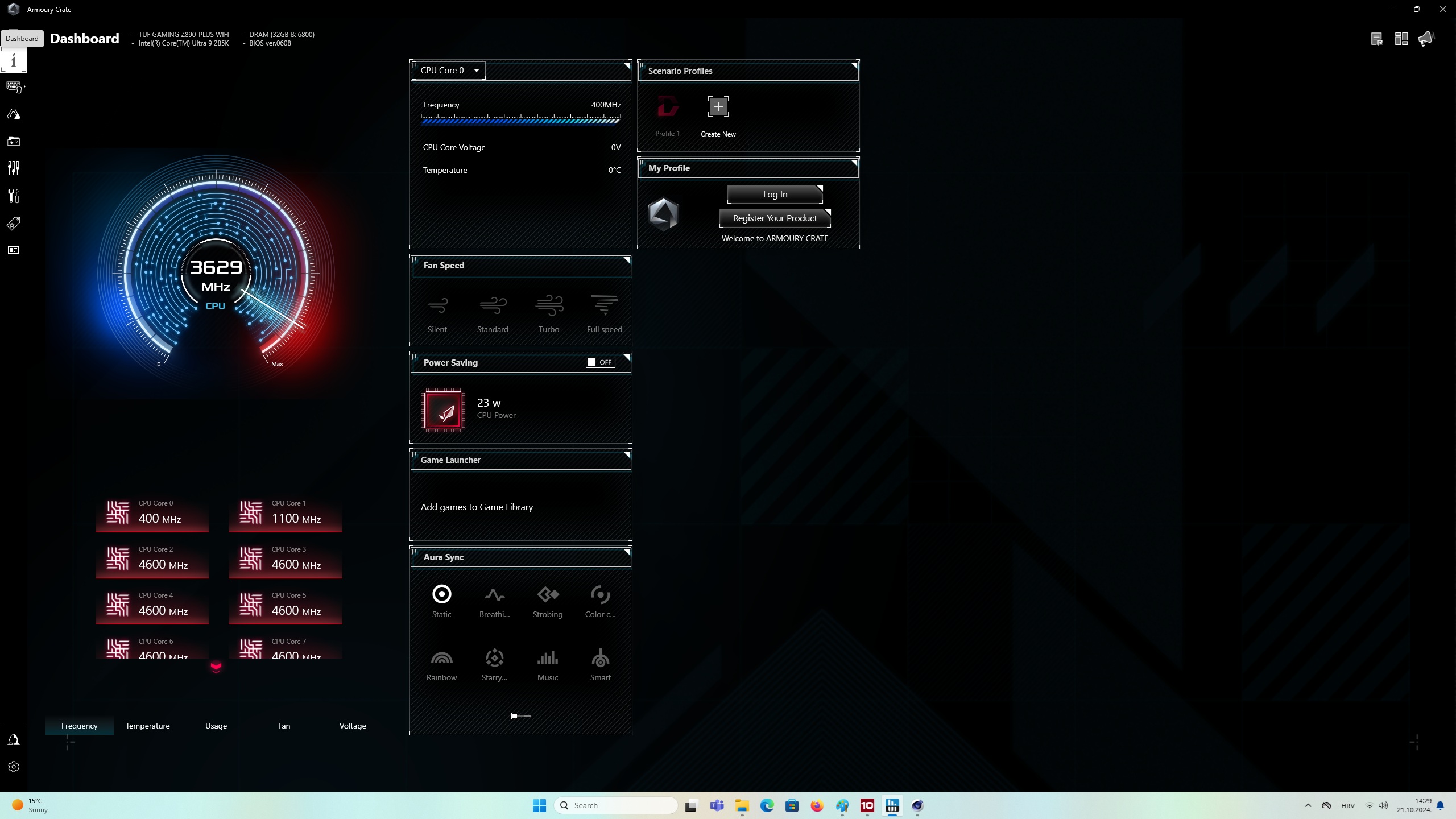Click the Windows Start button
Image resolution: width=1456 pixels, height=819 pixels.
coord(539,805)
